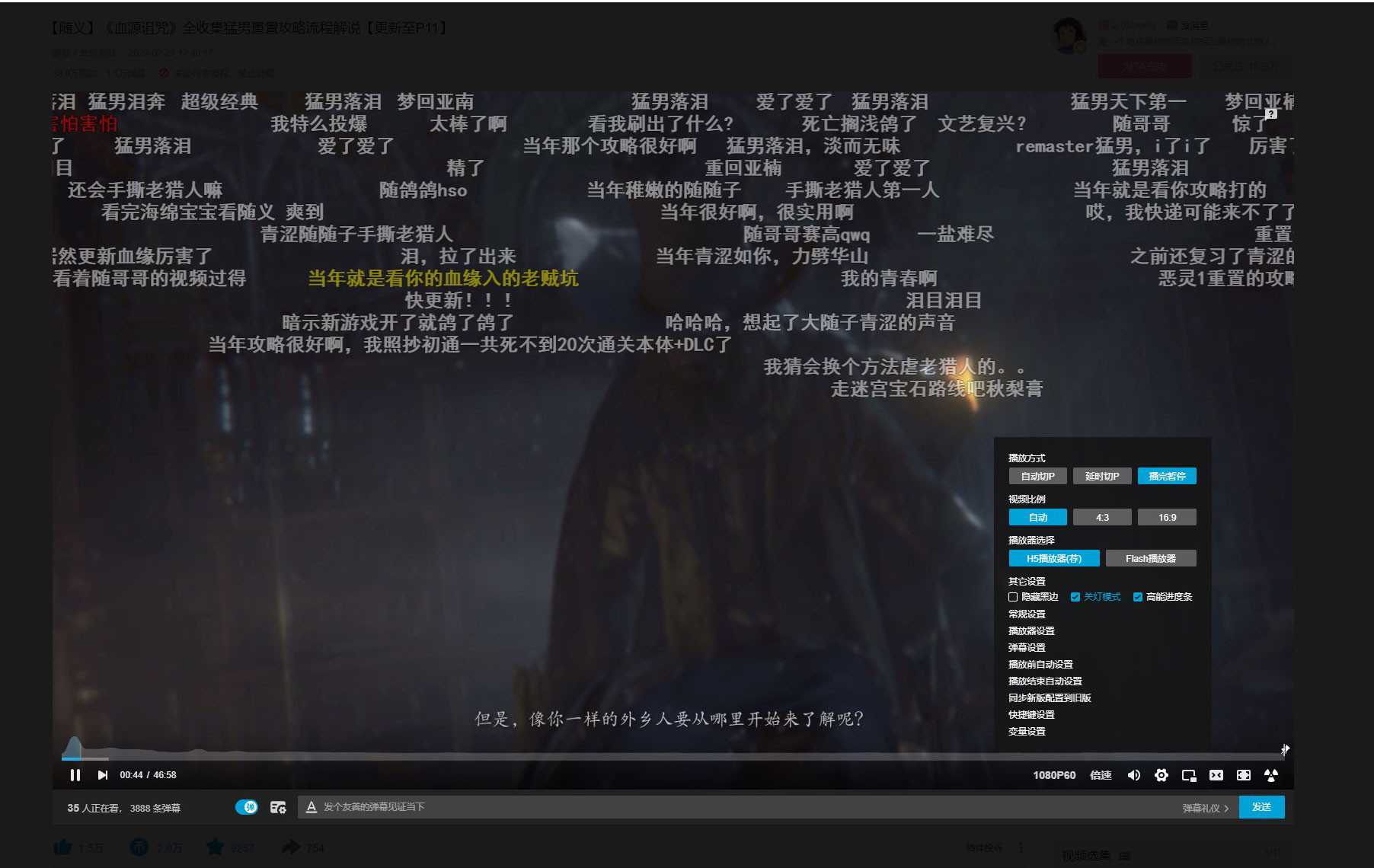This screenshot has width=1374, height=868.
Task: Click the uploader name link at top
Action: pos(1126,25)
